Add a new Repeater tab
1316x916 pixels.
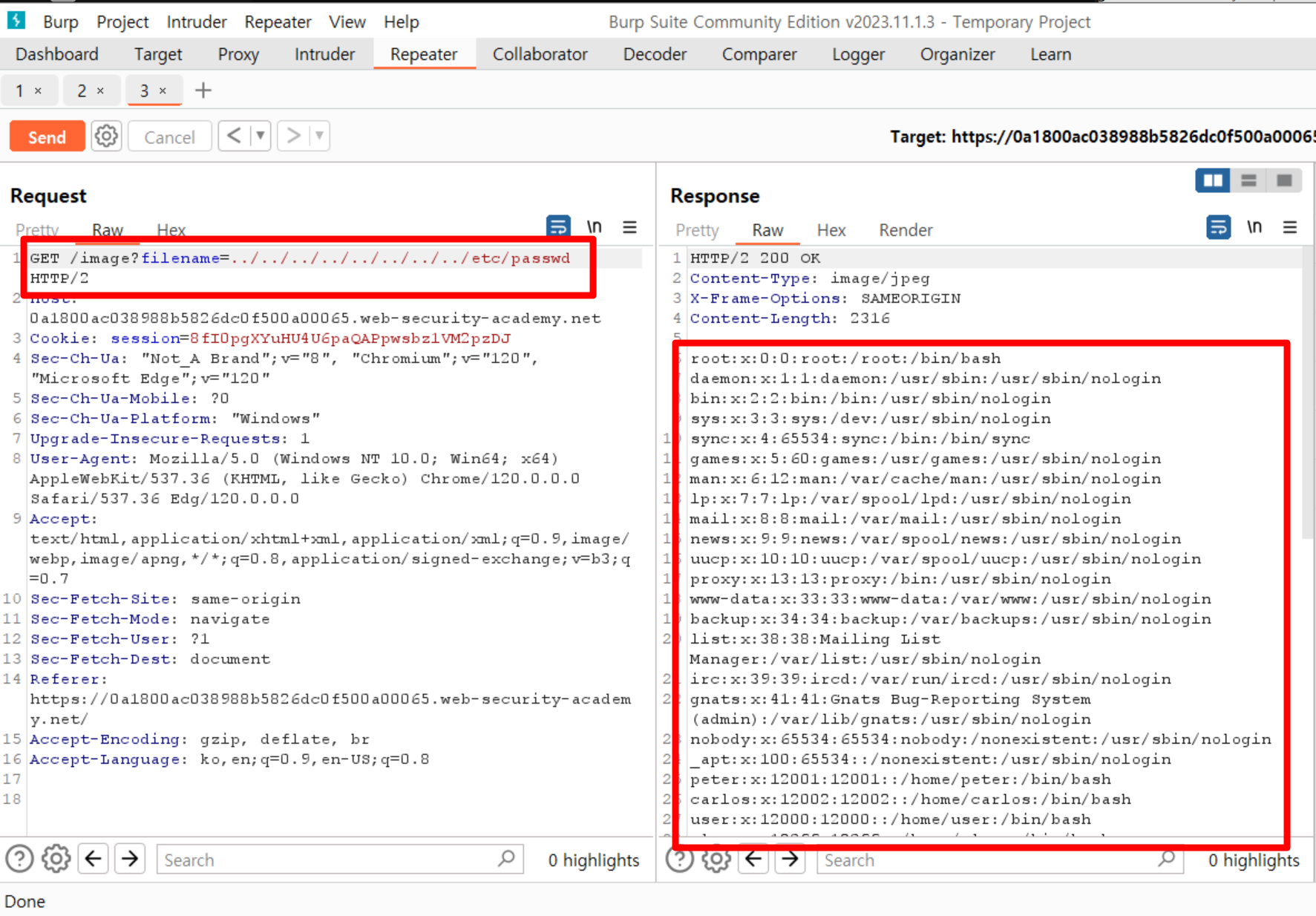point(203,91)
